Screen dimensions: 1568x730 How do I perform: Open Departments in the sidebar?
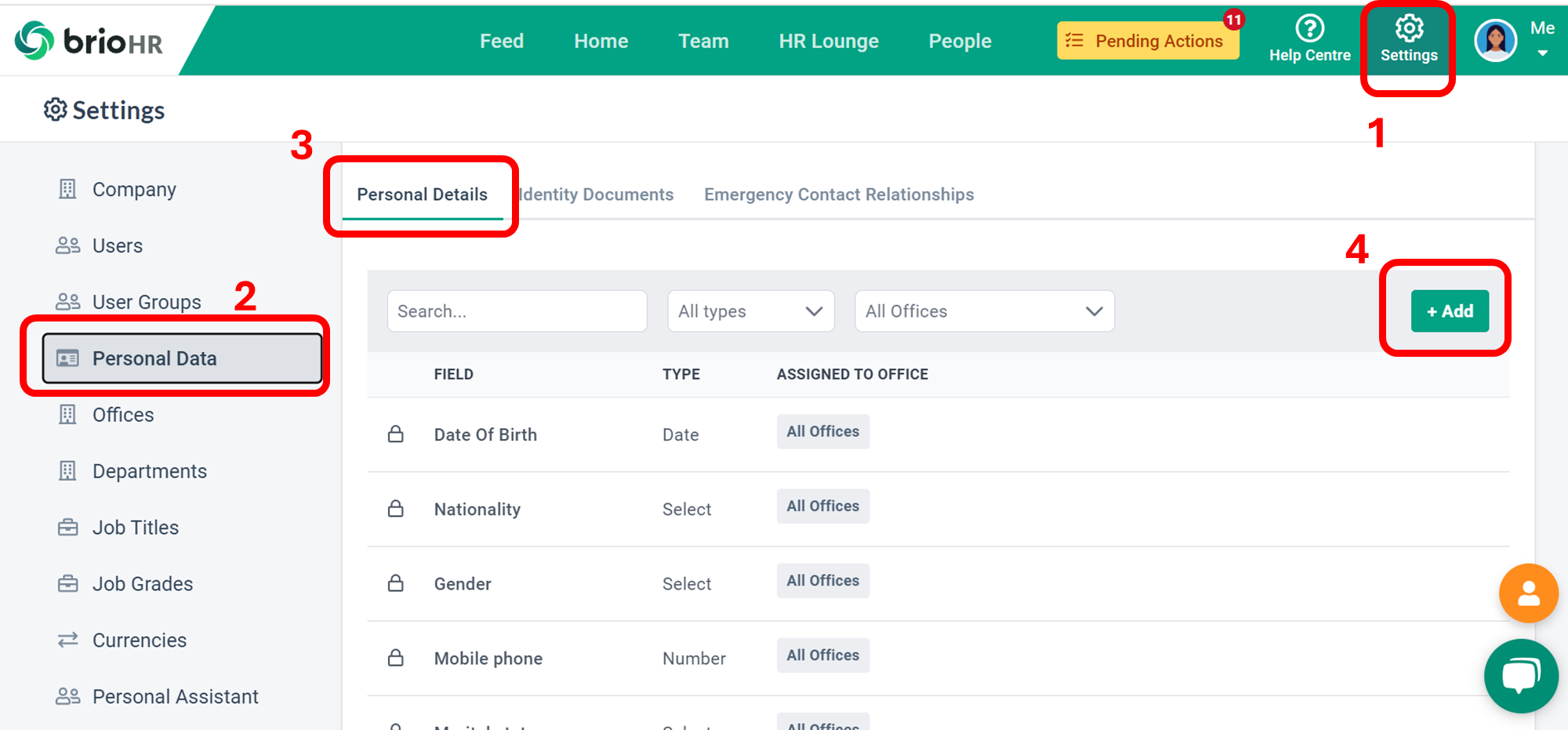[x=150, y=471]
